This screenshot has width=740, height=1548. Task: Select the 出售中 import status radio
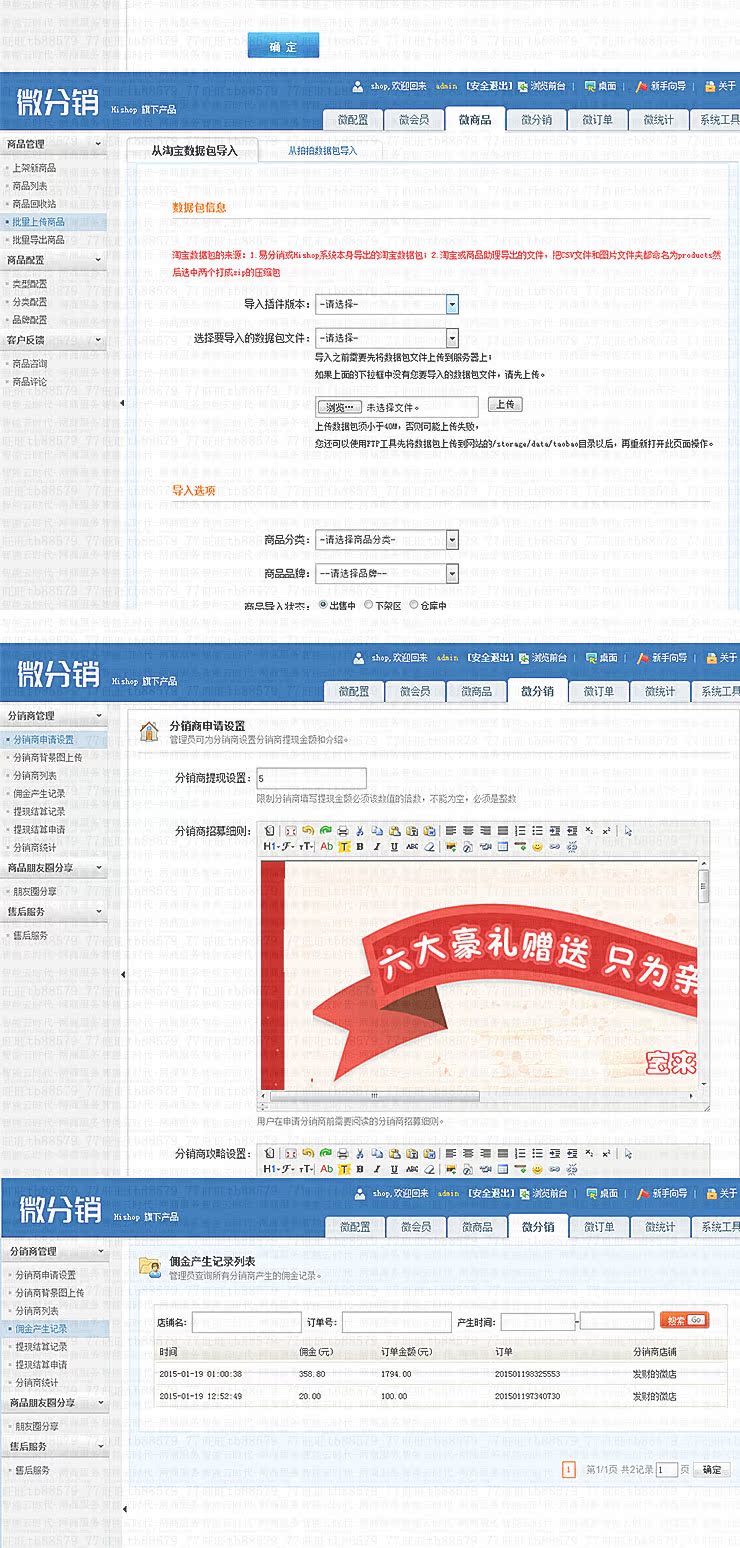pos(323,605)
